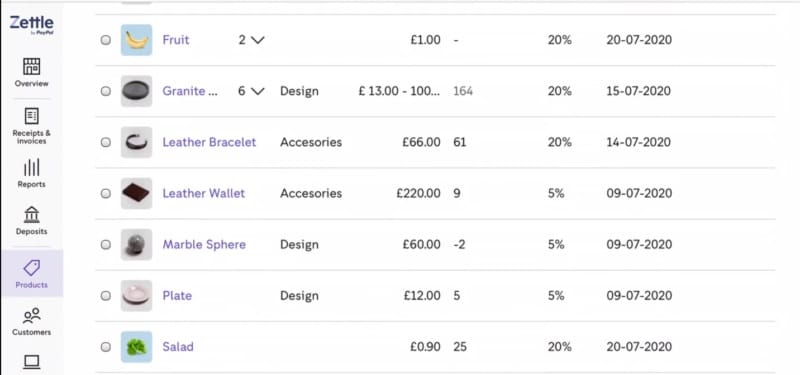Click the Marble Sphere product image
Viewport: 800px width, 375px height.
[136, 244]
